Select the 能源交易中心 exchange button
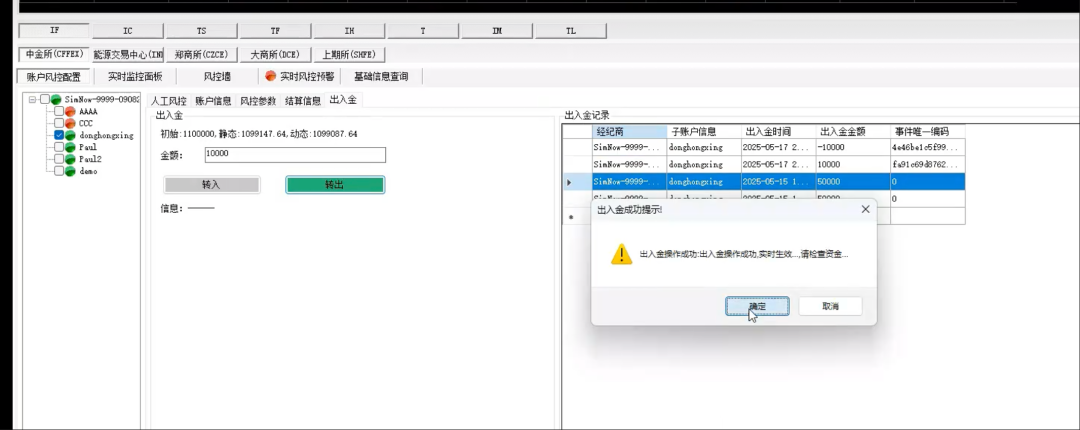 pyautogui.click(x=128, y=54)
